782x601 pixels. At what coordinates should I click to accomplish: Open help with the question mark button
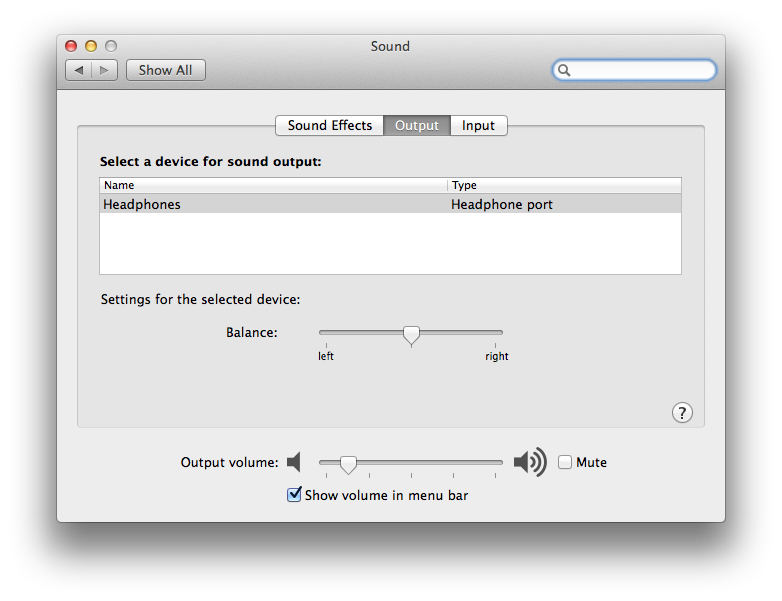coord(682,413)
